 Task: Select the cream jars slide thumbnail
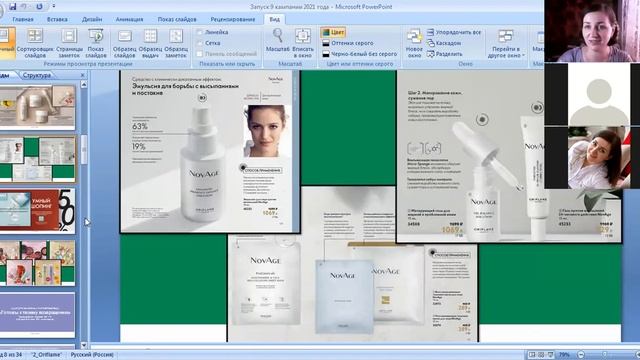tap(38, 107)
